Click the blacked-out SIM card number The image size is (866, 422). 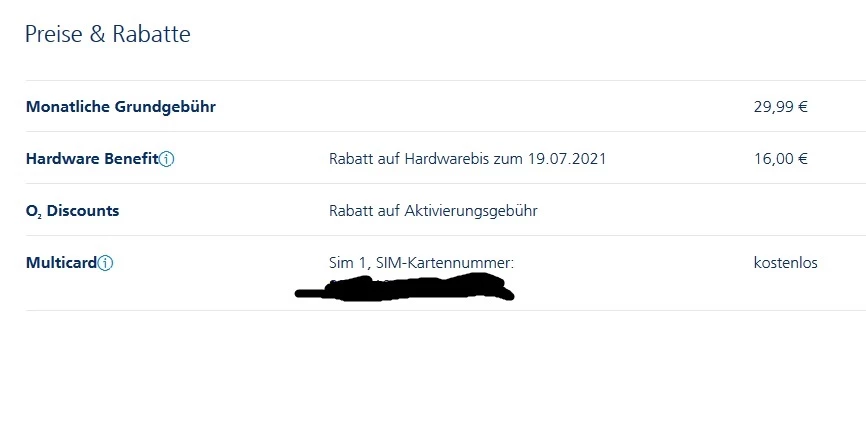click(x=405, y=288)
